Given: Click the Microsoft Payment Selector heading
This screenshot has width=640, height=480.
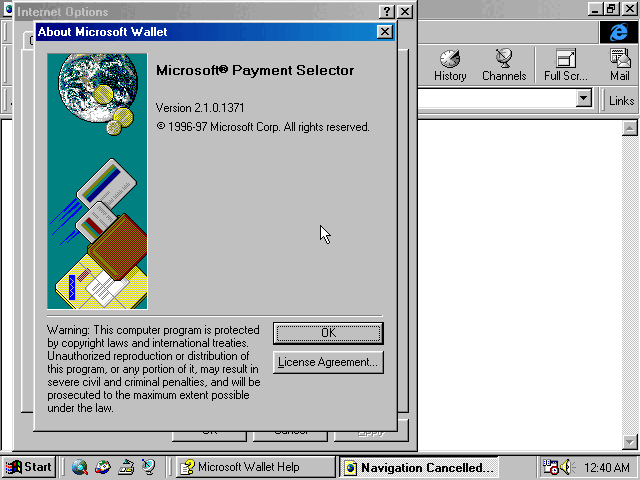Looking at the screenshot, I should [x=255, y=70].
